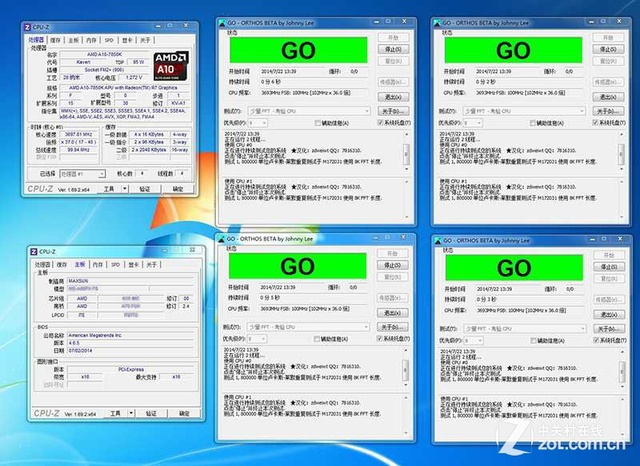Open SPD tab in CPU-Z processor window

coord(109,40)
